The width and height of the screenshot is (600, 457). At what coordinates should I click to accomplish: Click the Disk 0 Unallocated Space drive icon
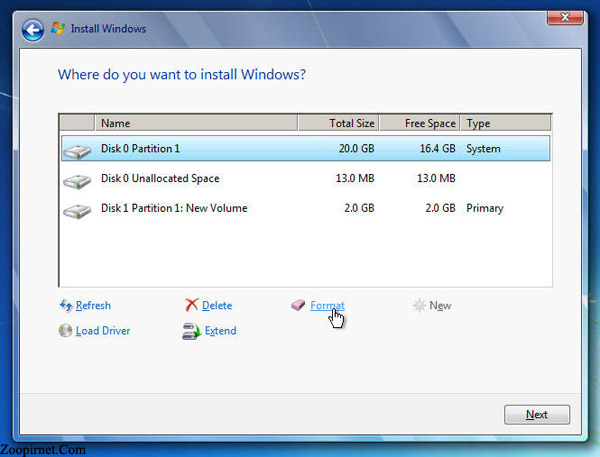coord(77,181)
